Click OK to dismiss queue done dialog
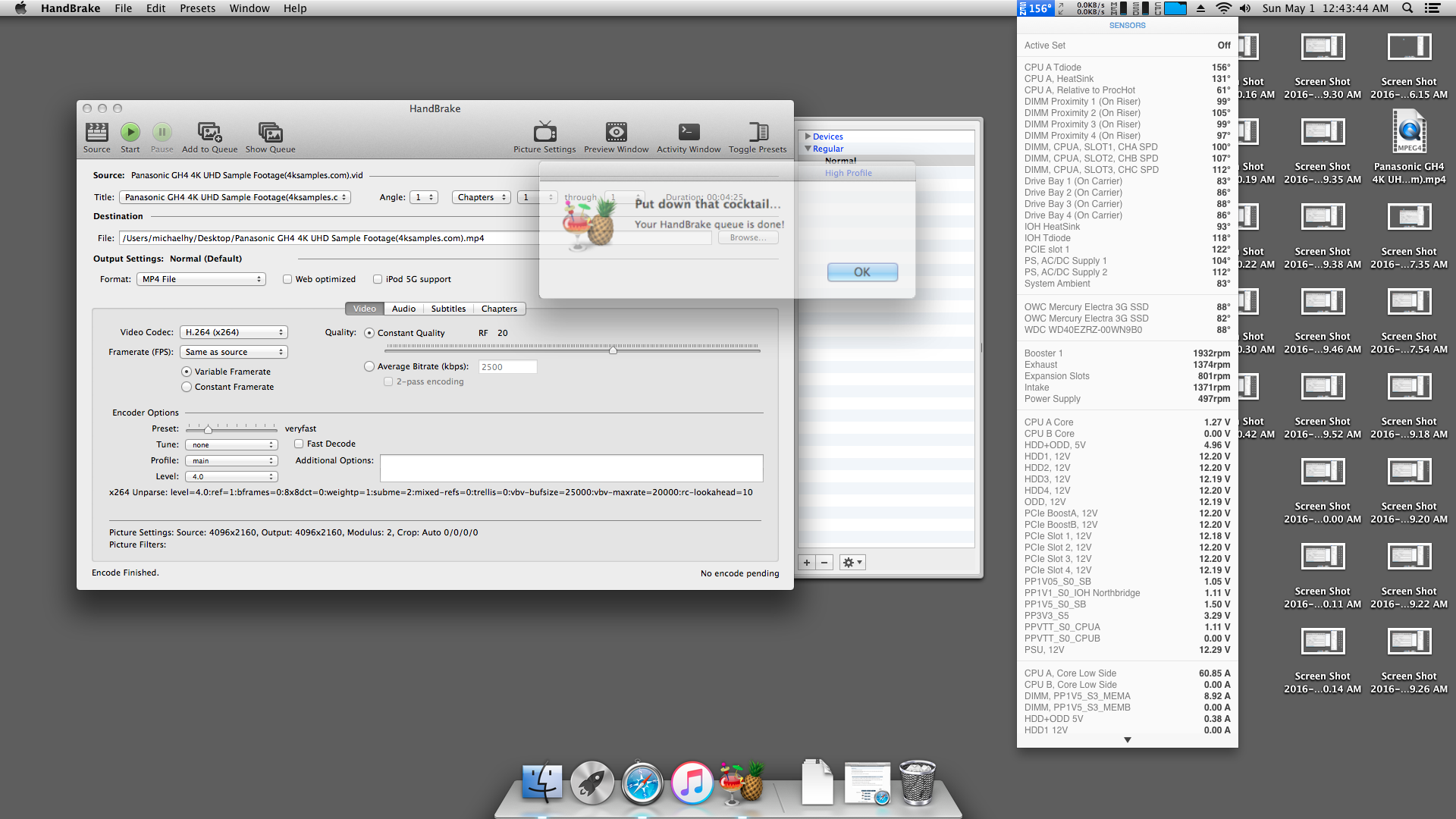1456x819 pixels. click(862, 272)
